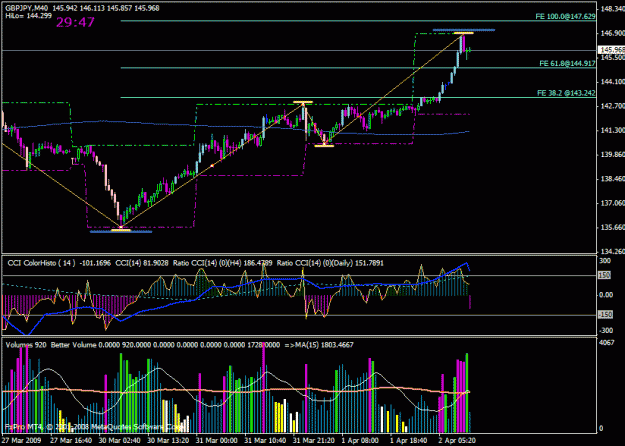This screenshot has height=446, width=625.
Task: Click the 148.340 value on the price axis
Action: [x=613, y=9]
